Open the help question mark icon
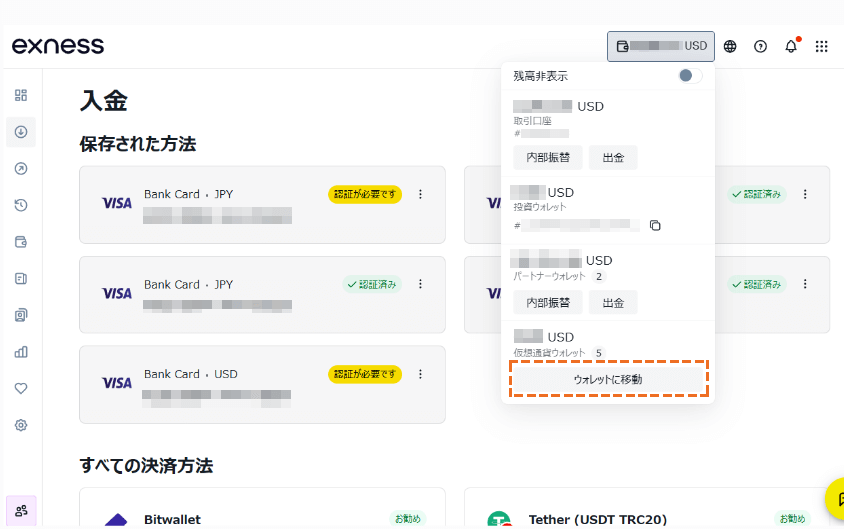Screen dimensions: 844x529 click(x=761, y=46)
